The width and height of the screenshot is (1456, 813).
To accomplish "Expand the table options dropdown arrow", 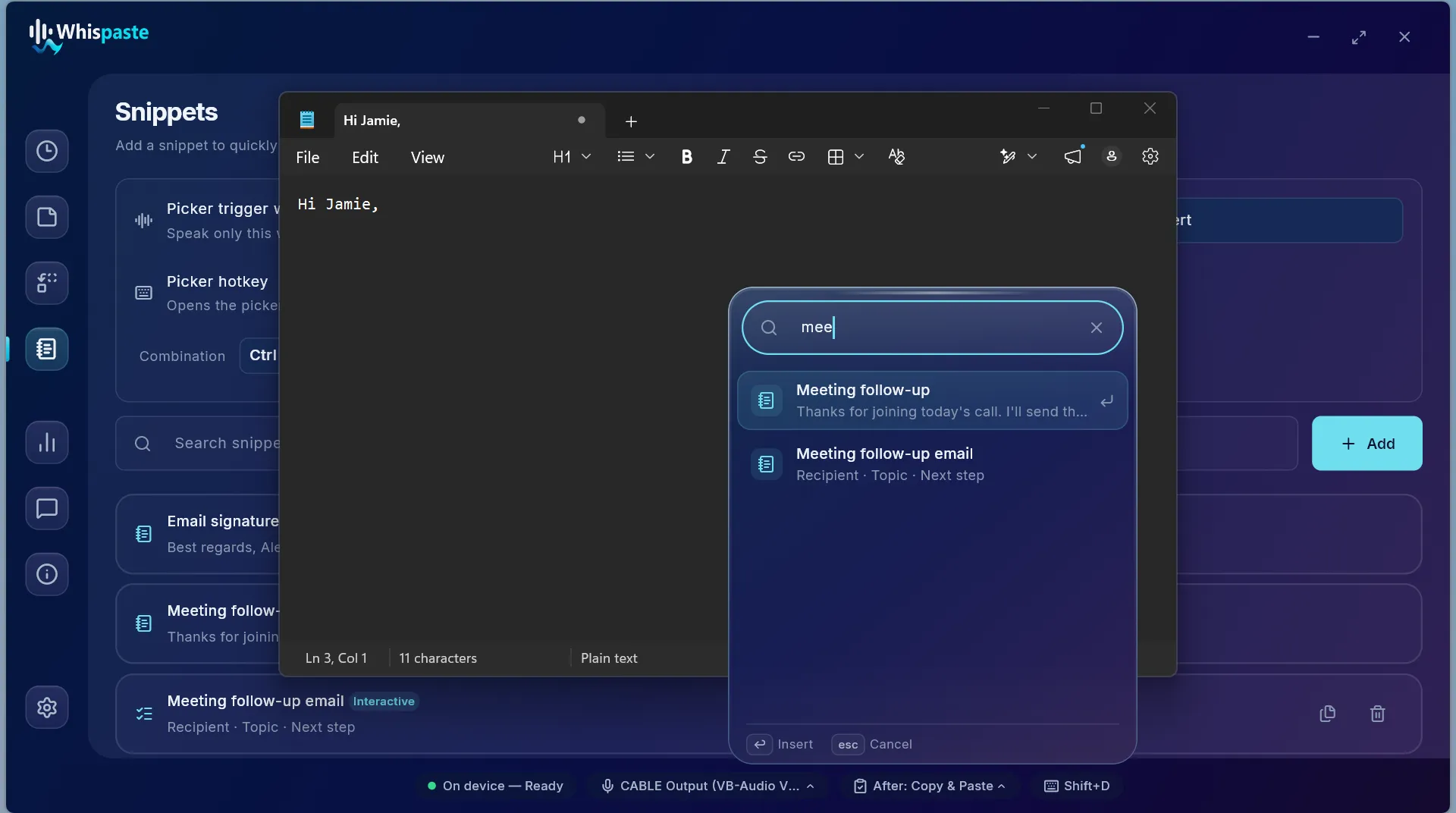I will (x=859, y=157).
